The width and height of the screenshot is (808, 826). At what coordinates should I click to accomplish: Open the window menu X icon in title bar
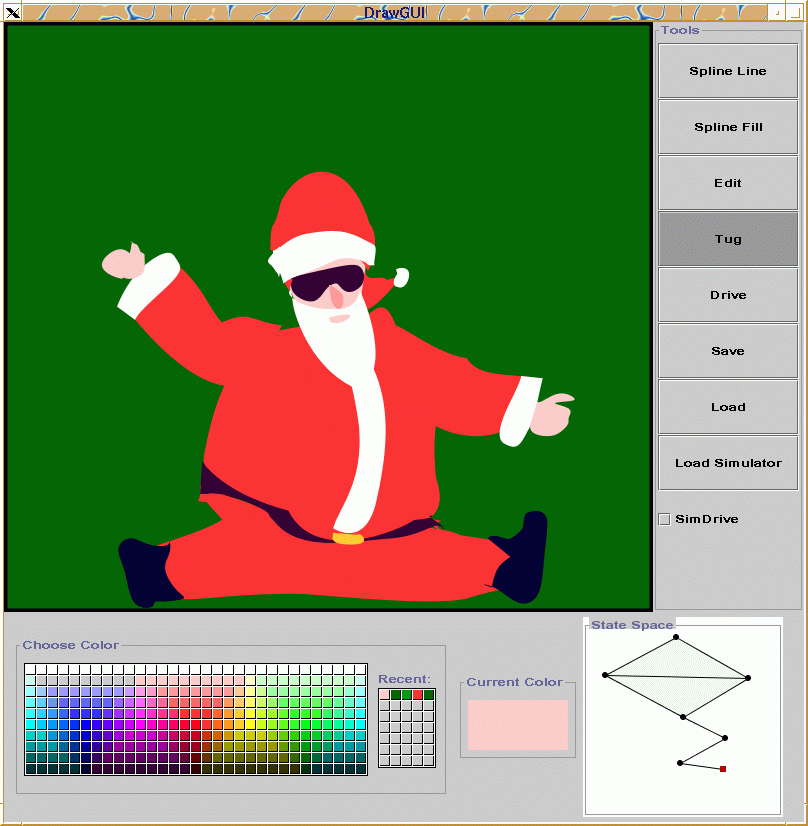point(13,13)
